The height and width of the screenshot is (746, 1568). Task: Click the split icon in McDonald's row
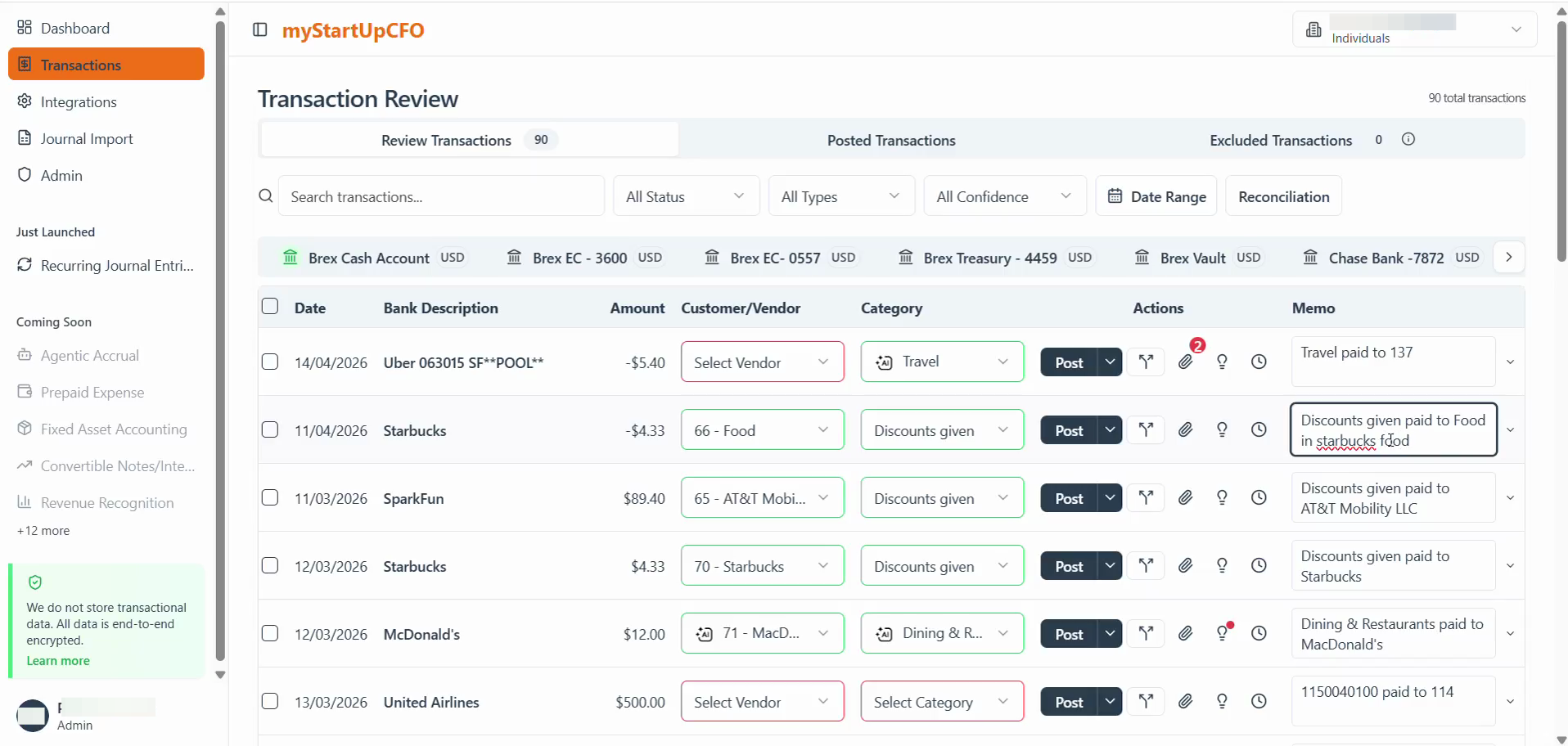[x=1146, y=633]
